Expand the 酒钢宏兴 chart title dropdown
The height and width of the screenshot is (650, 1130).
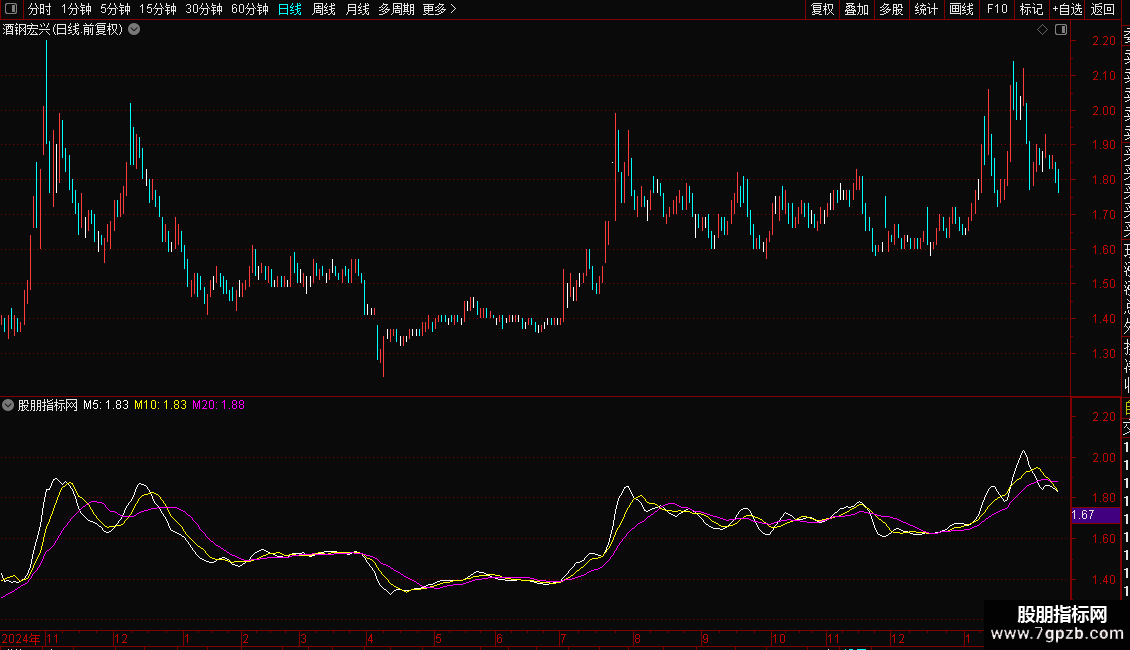tap(134, 30)
